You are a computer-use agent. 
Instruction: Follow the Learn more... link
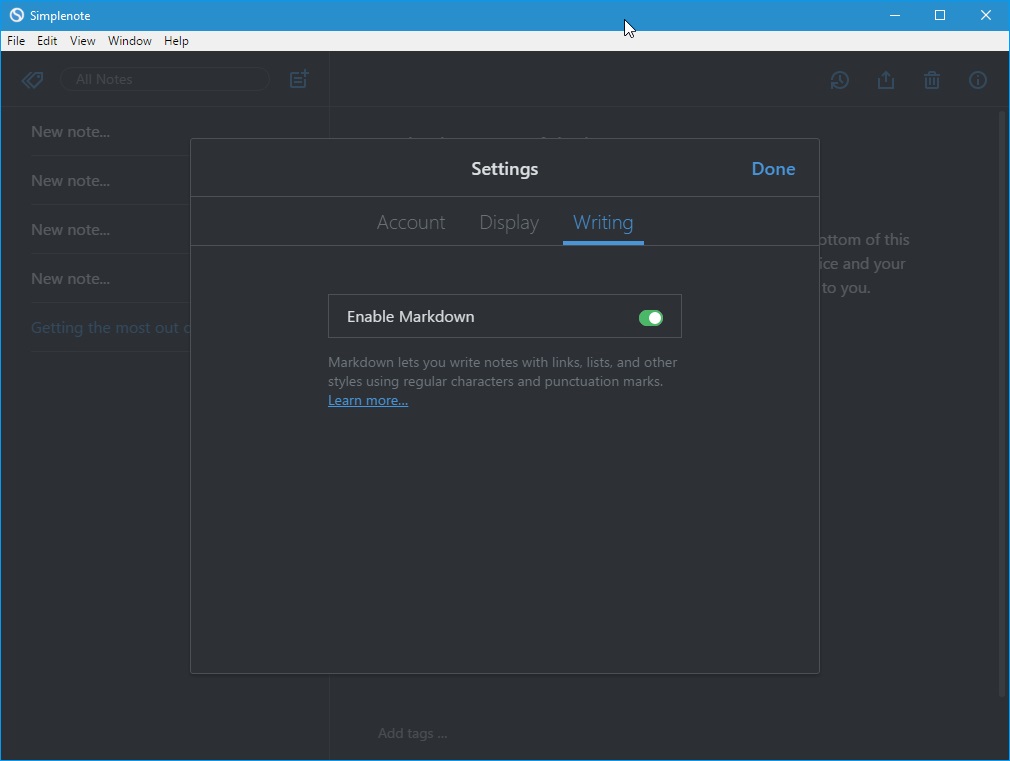coord(368,401)
